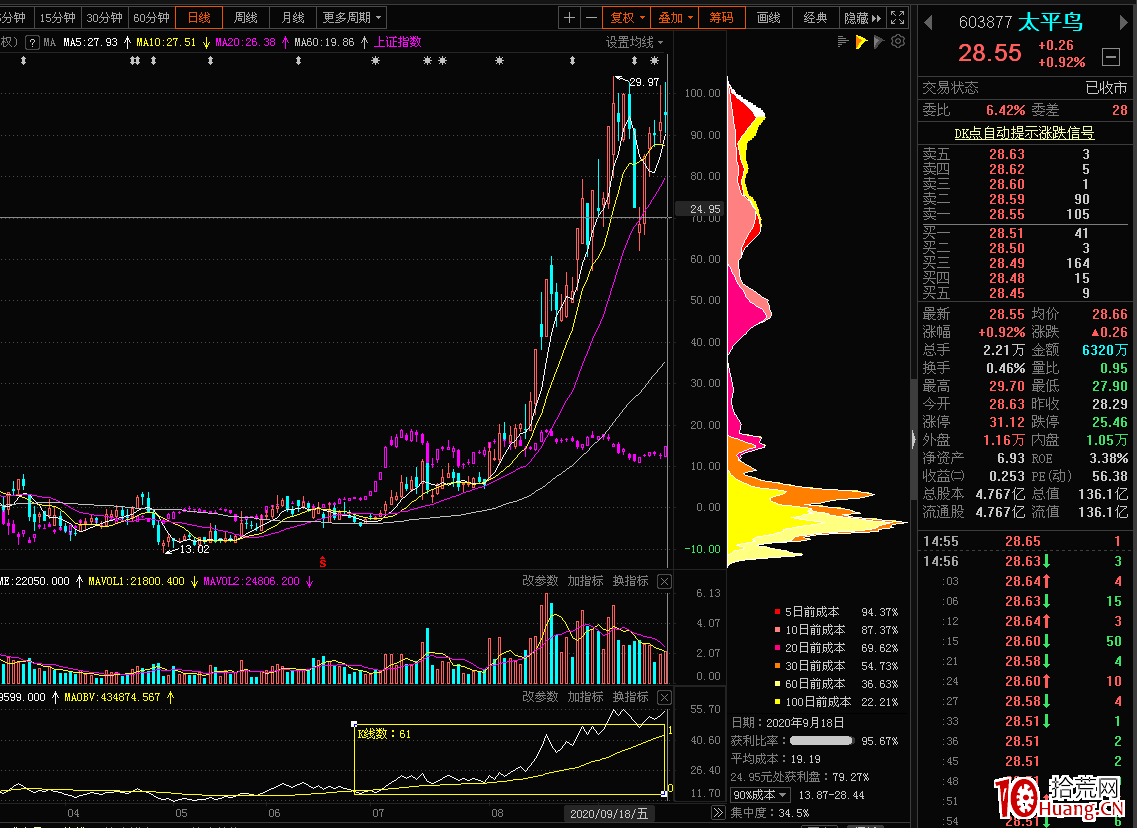Viewport: 1137px width, 828px height.
Task: Click the gray flame chip distribution icon
Action: pyautogui.click(x=879, y=42)
